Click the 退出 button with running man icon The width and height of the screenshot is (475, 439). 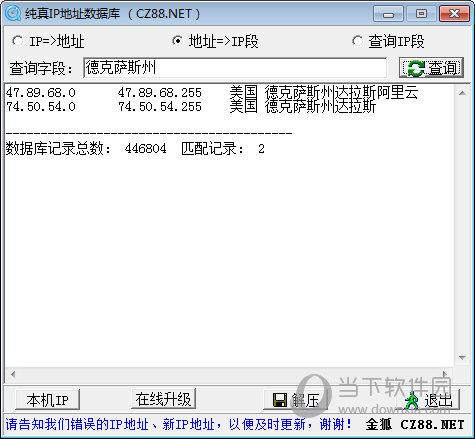tap(429, 399)
